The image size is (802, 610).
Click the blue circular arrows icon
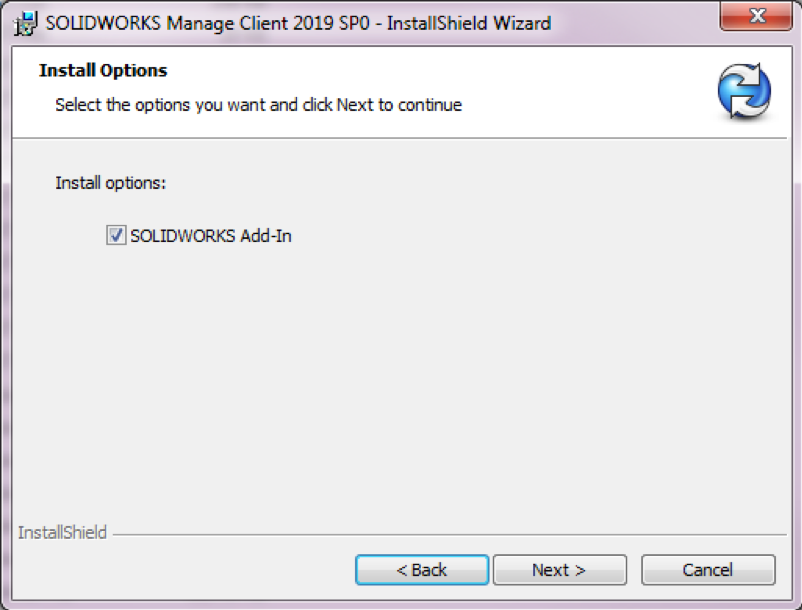click(744, 91)
